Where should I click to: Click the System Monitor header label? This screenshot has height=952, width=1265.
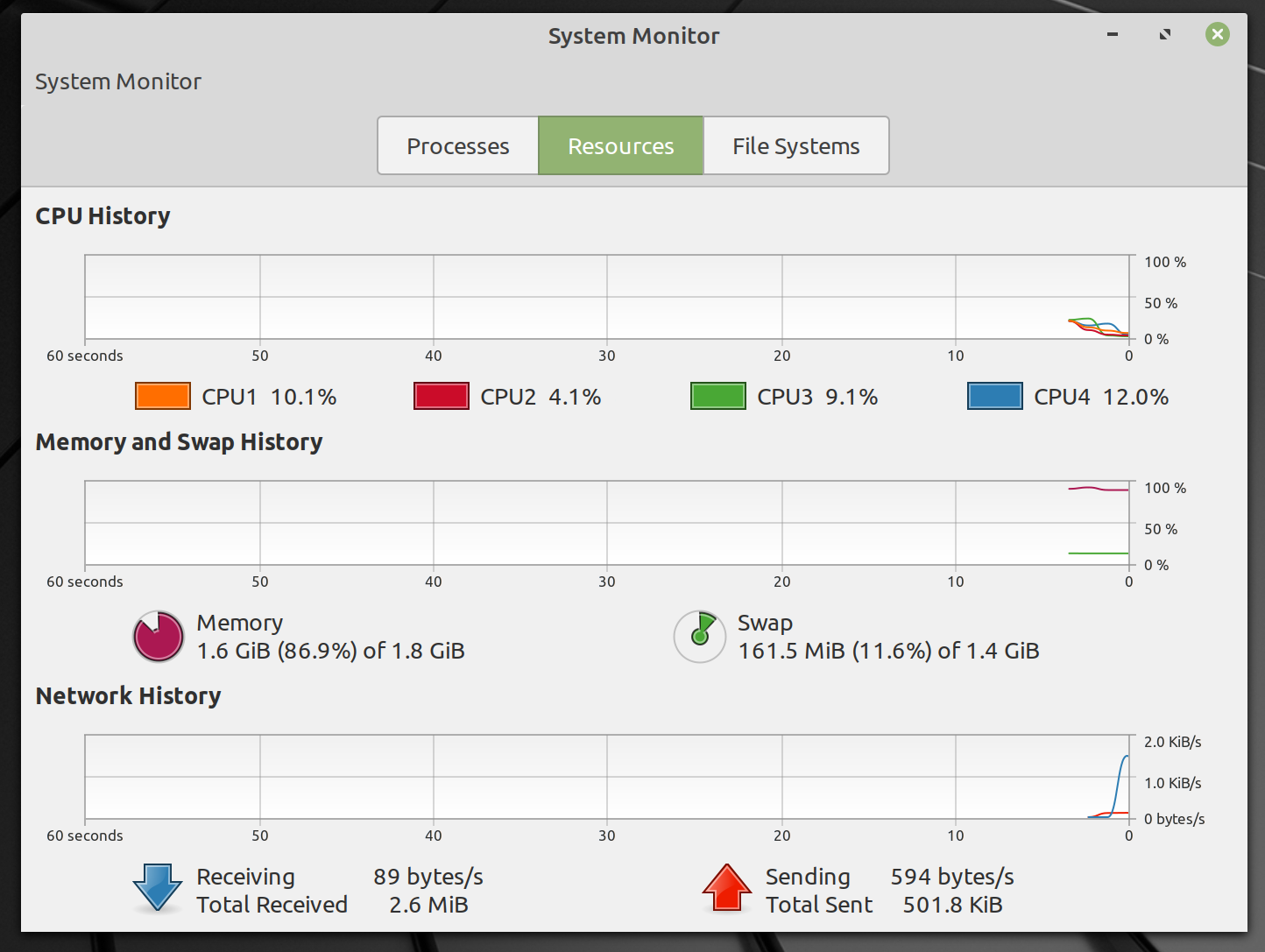coord(118,81)
